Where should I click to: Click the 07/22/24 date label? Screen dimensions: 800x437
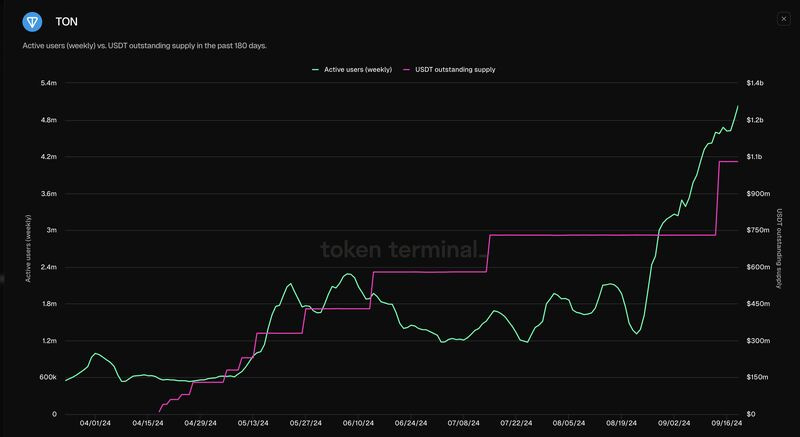tap(516, 424)
